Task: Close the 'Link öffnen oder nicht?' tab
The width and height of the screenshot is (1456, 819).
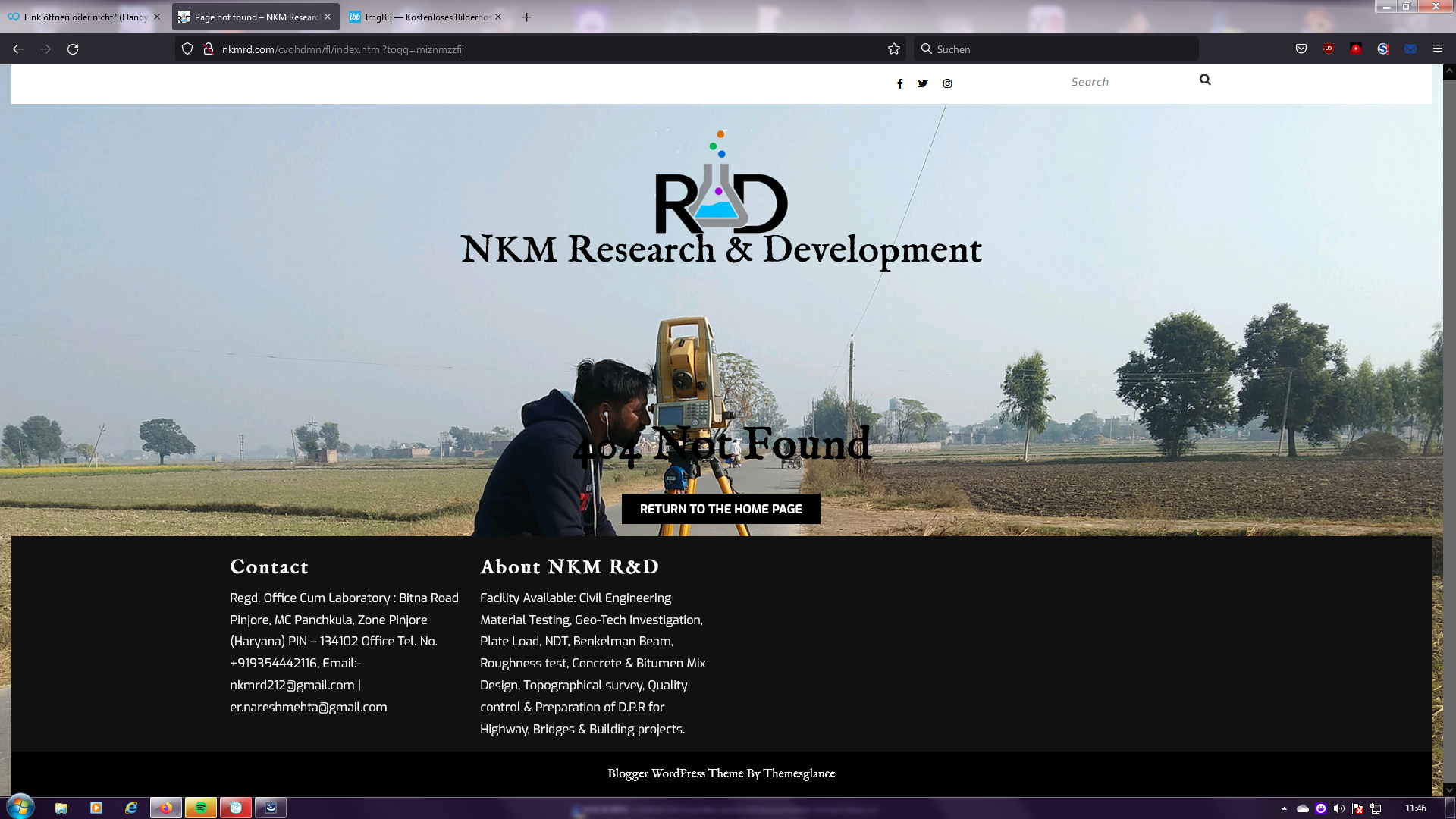Action: tap(157, 17)
